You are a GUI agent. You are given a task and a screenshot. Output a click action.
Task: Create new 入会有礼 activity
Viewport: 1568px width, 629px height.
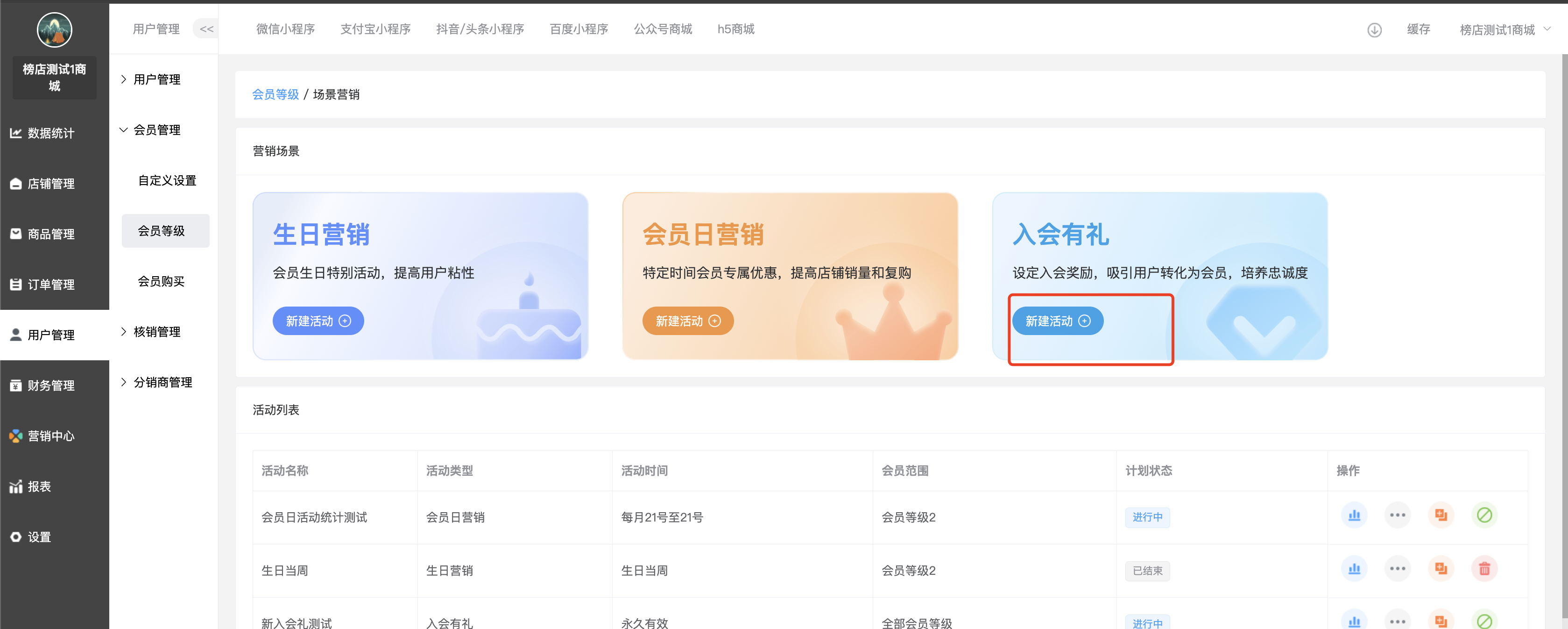[1057, 321]
